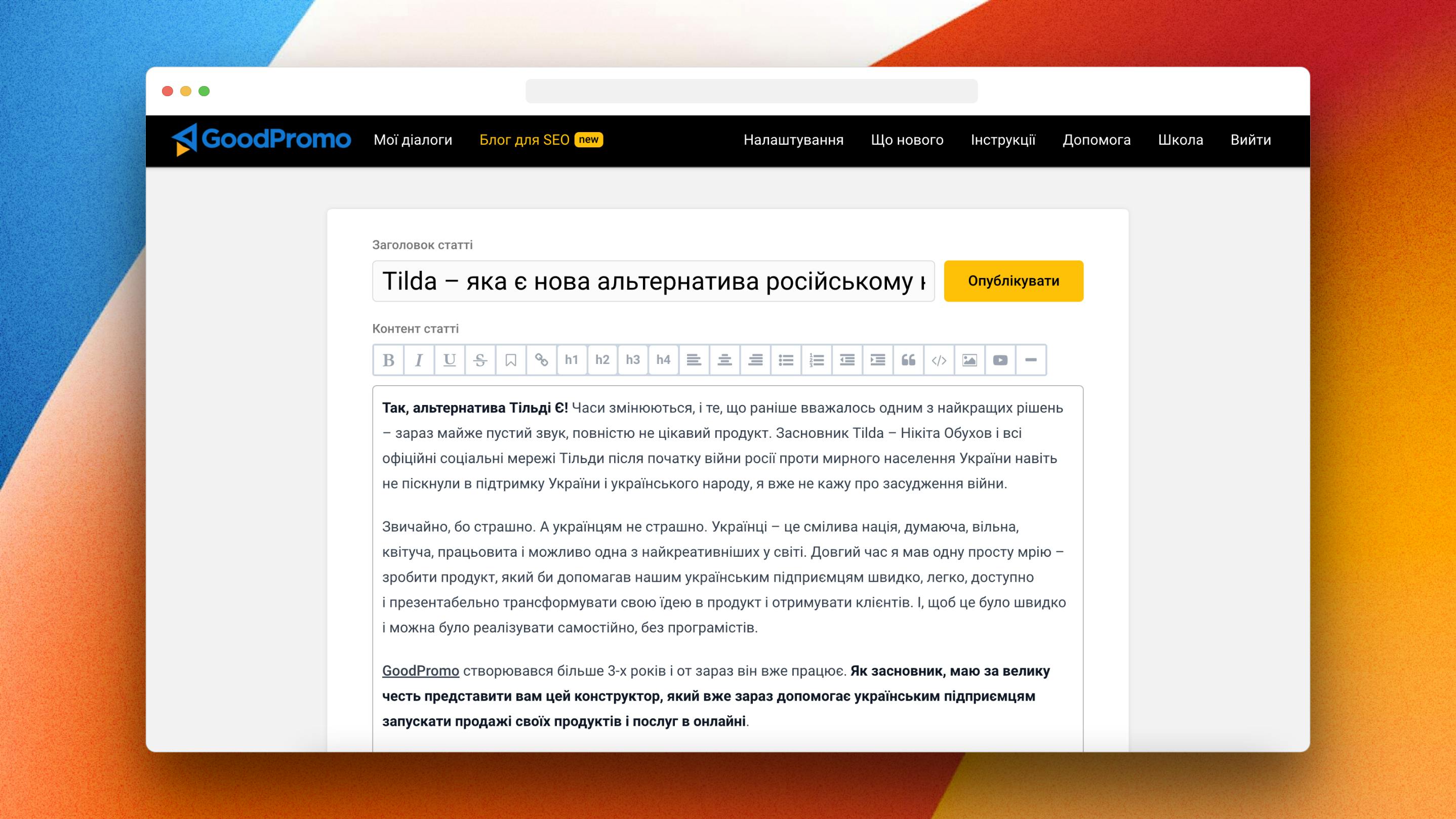This screenshot has height=819, width=1456.
Task: Center-align the selected text
Action: [724, 360]
